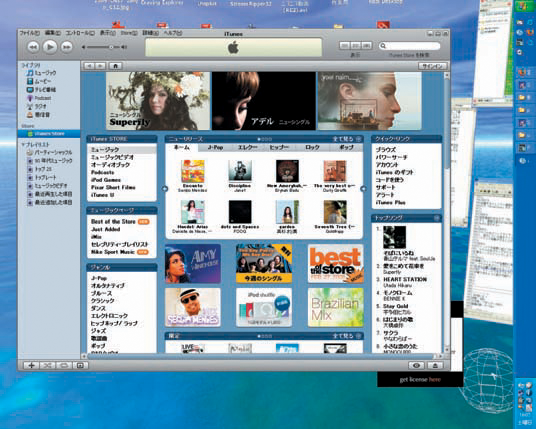Select ラジオ in the library sidebar

(x=37, y=107)
